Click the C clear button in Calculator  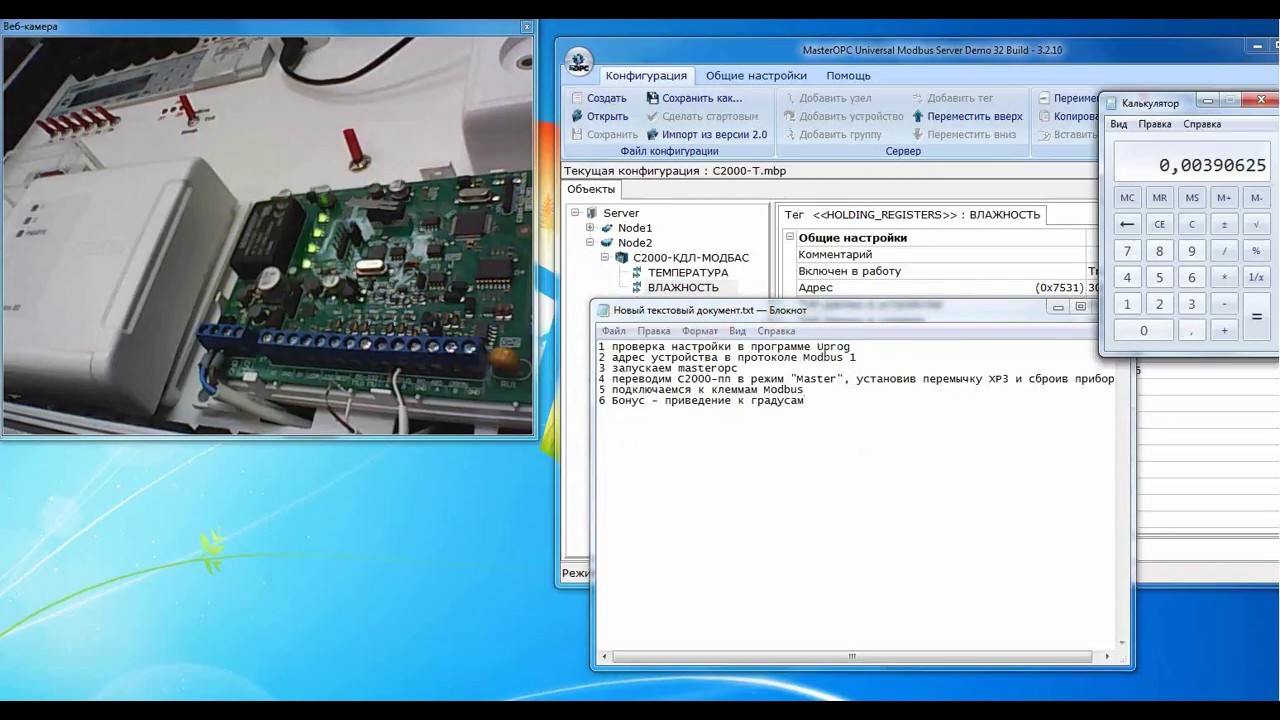pyautogui.click(x=1192, y=224)
